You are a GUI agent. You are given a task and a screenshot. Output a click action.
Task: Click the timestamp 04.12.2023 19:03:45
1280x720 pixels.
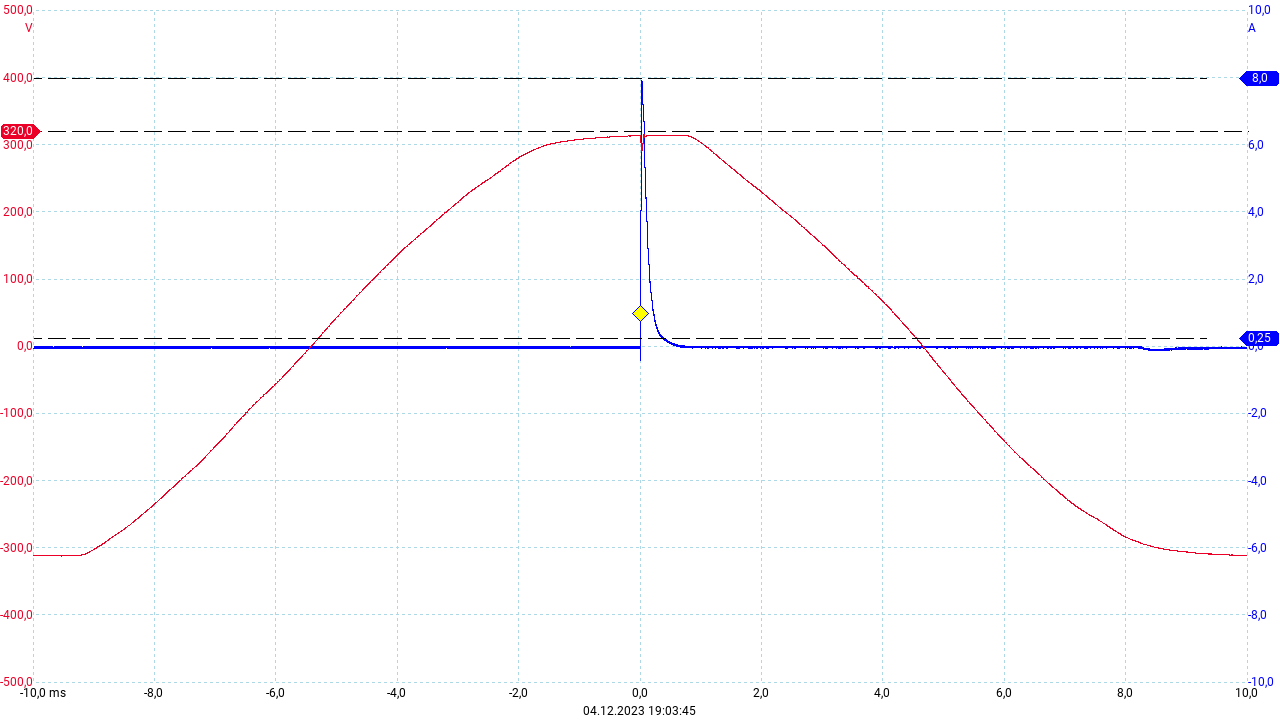click(x=639, y=711)
